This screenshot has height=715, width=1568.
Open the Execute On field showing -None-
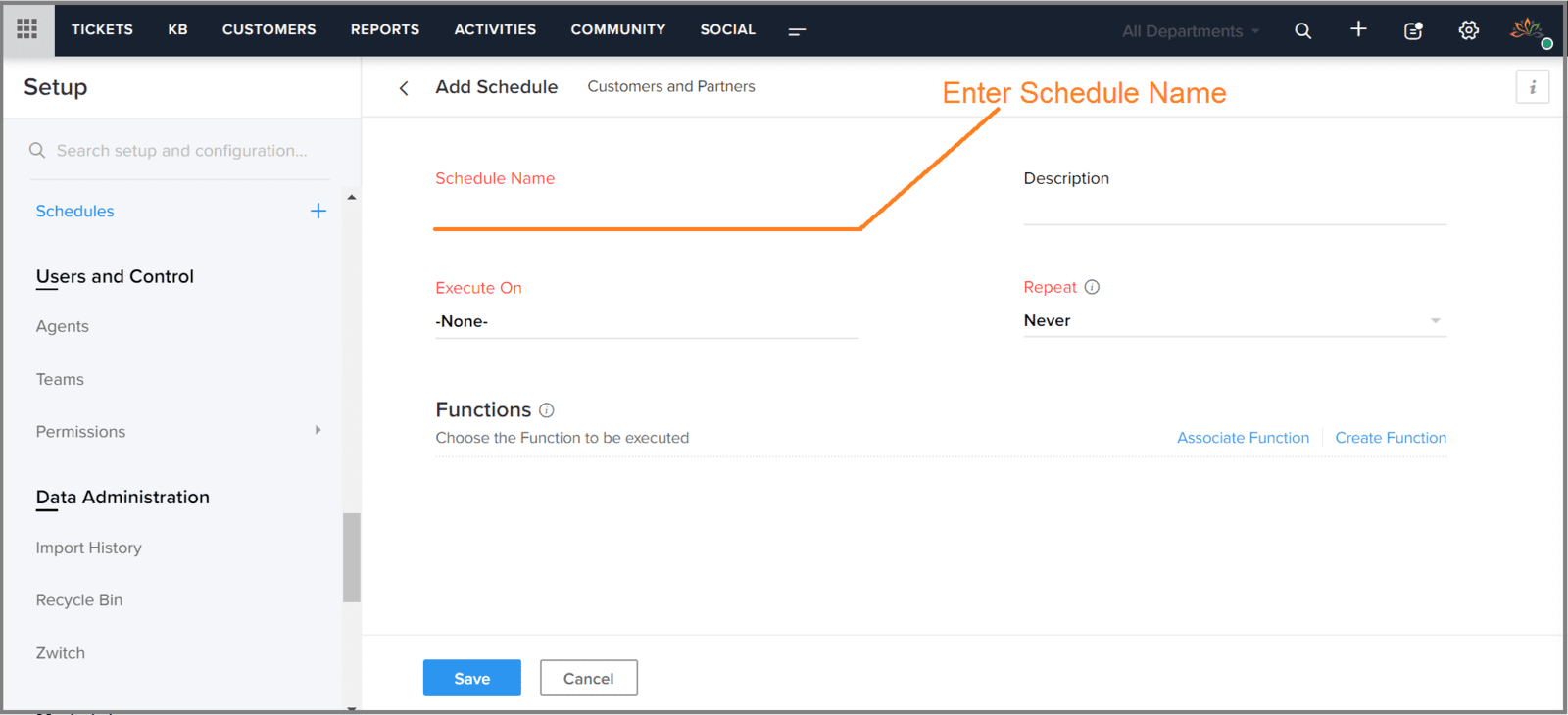tap(647, 321)
